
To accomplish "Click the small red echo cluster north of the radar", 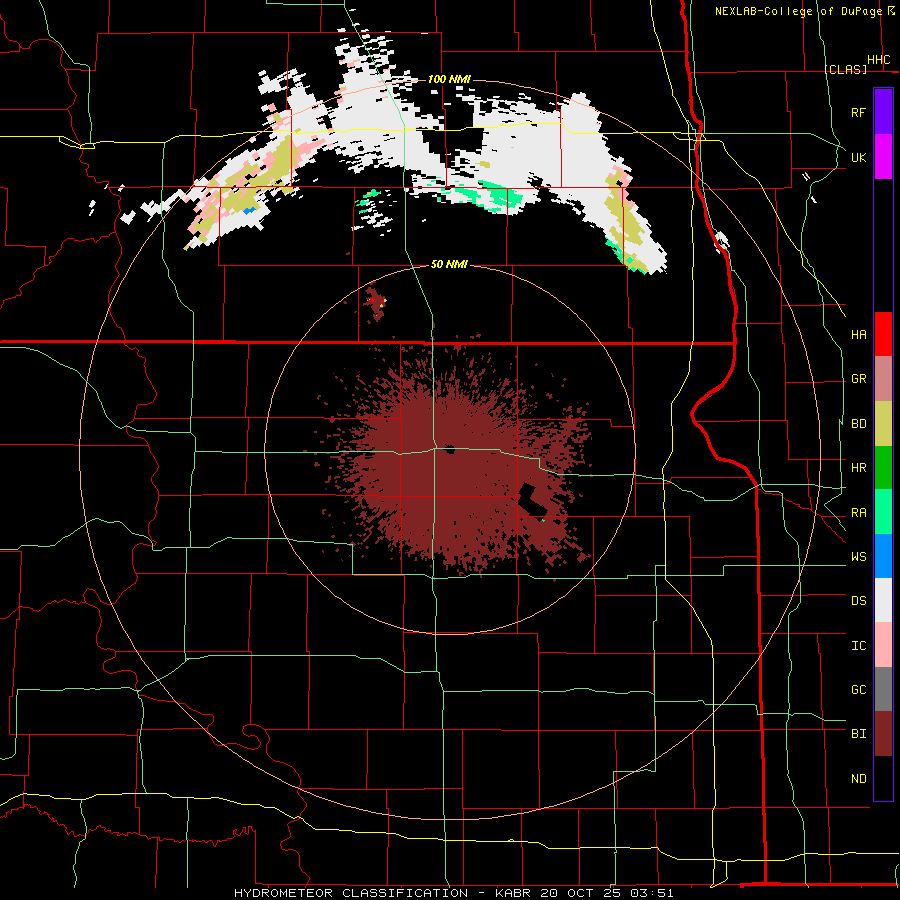I will (x=376, y=304).
